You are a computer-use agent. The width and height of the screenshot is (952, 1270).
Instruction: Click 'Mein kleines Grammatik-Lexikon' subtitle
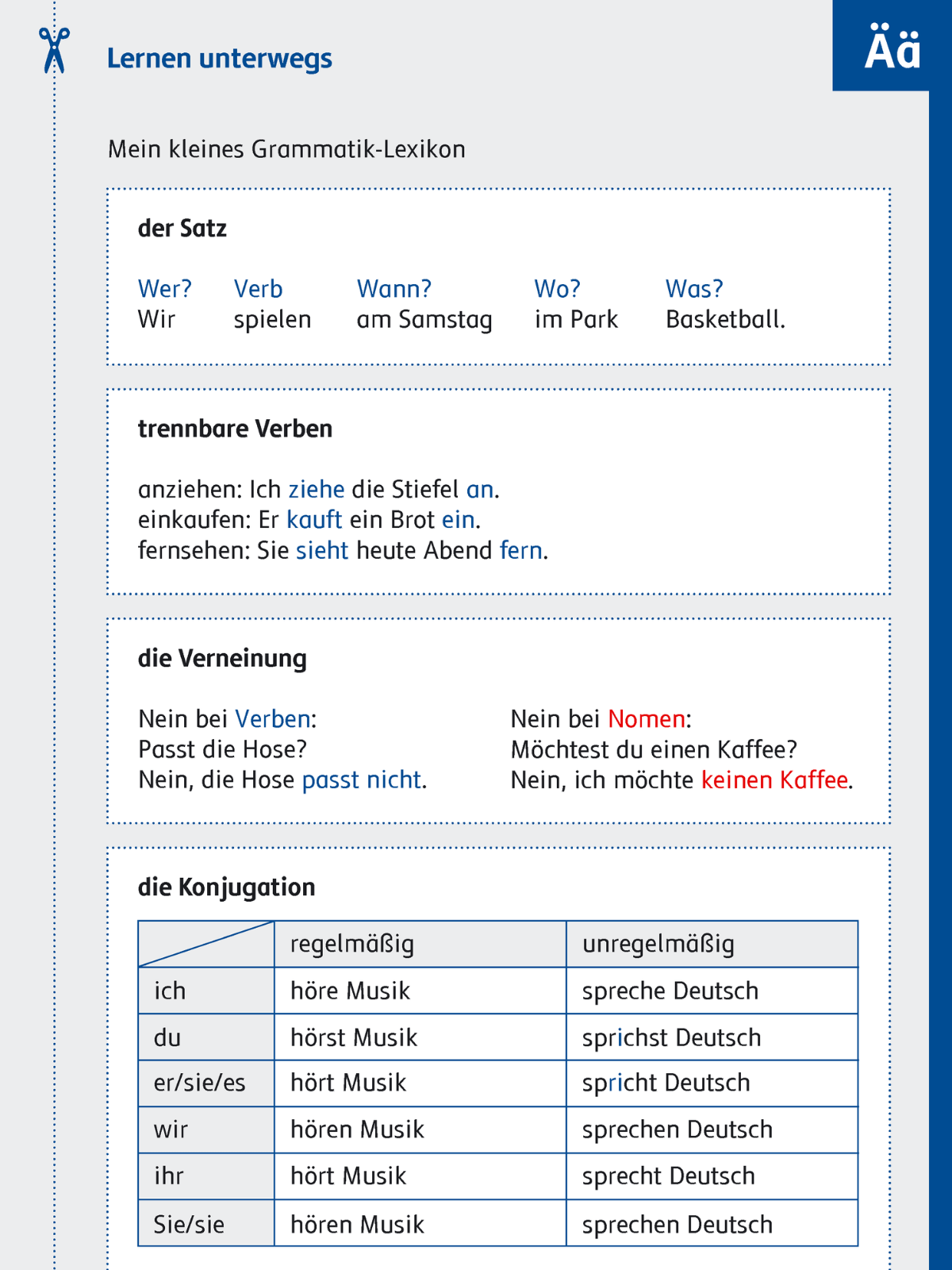(x=286, y=149)
